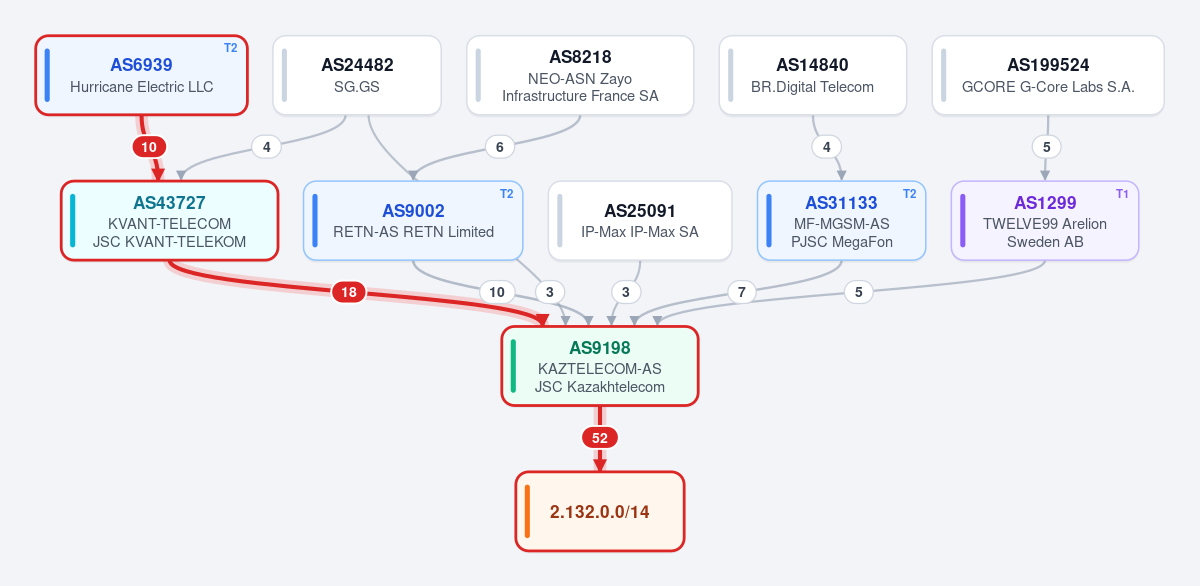Select the AS9002 RETN Limited node
This screenshot has width=1200, height=586.
[413, 221]
